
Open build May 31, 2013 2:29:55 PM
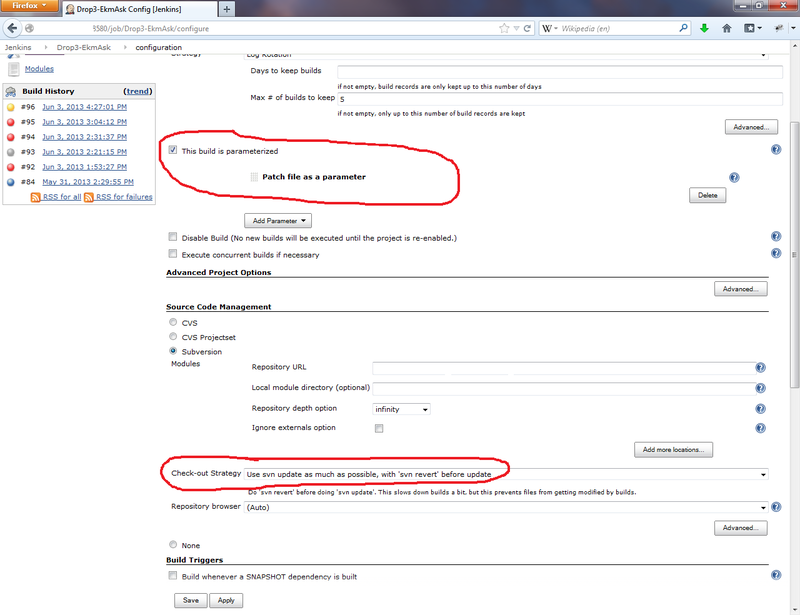pyautogui.click(x=88, y=182)
